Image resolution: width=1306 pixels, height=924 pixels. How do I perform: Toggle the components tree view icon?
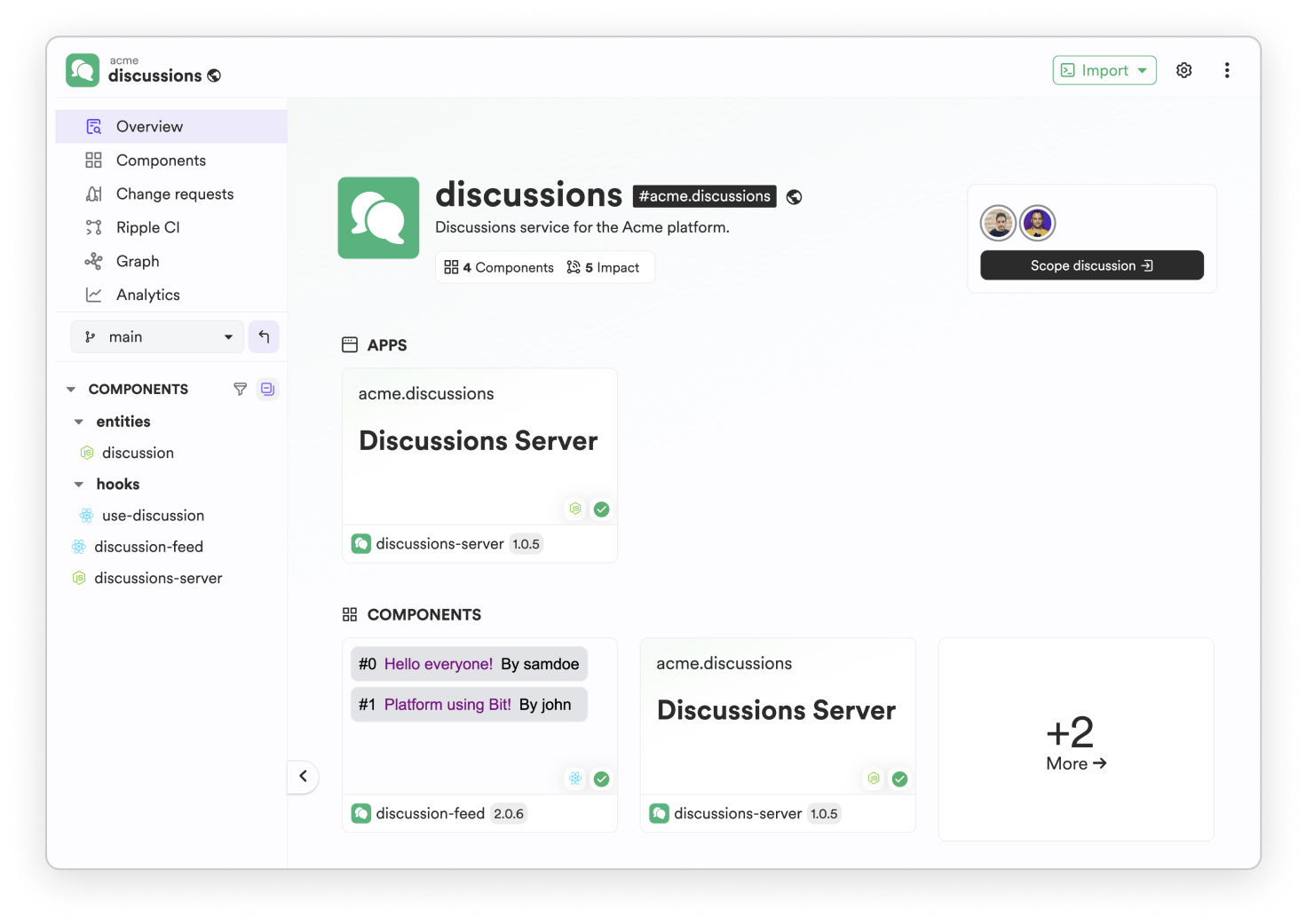point(267,389)
